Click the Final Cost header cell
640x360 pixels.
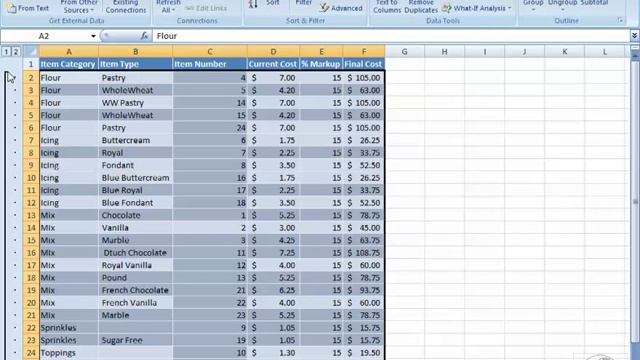point(364,64)
